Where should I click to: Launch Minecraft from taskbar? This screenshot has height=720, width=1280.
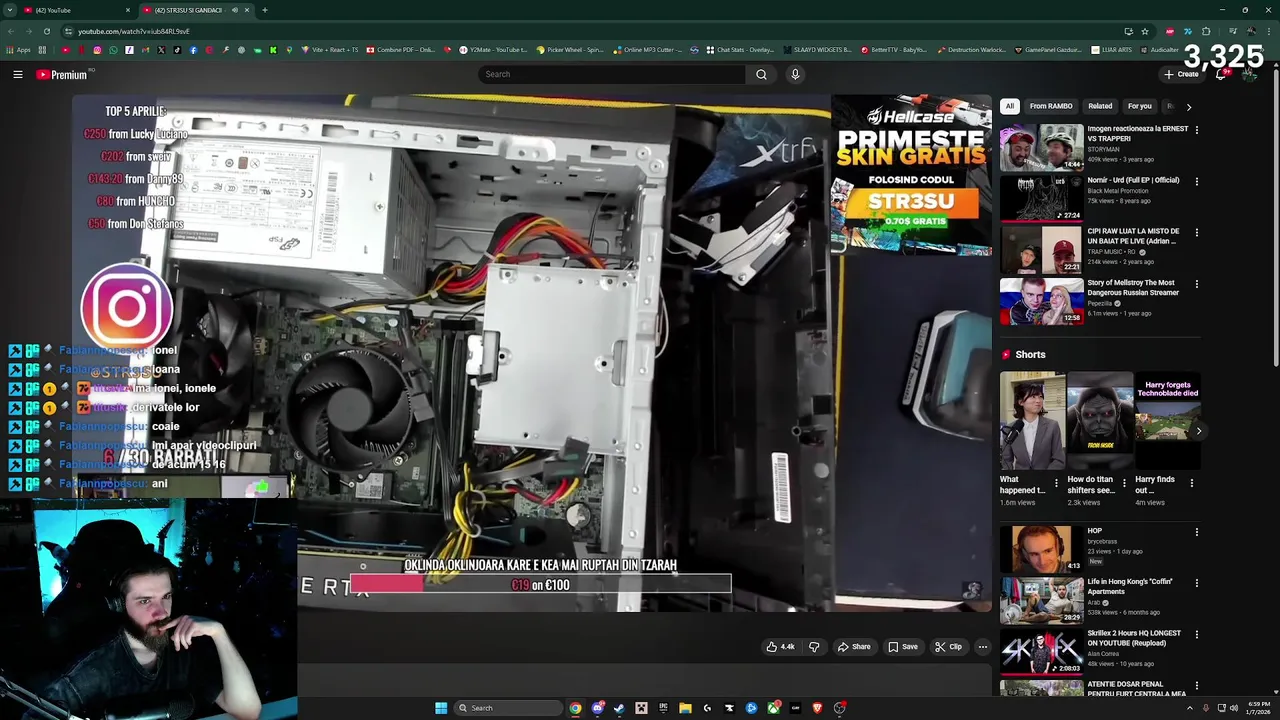point(641,708)
